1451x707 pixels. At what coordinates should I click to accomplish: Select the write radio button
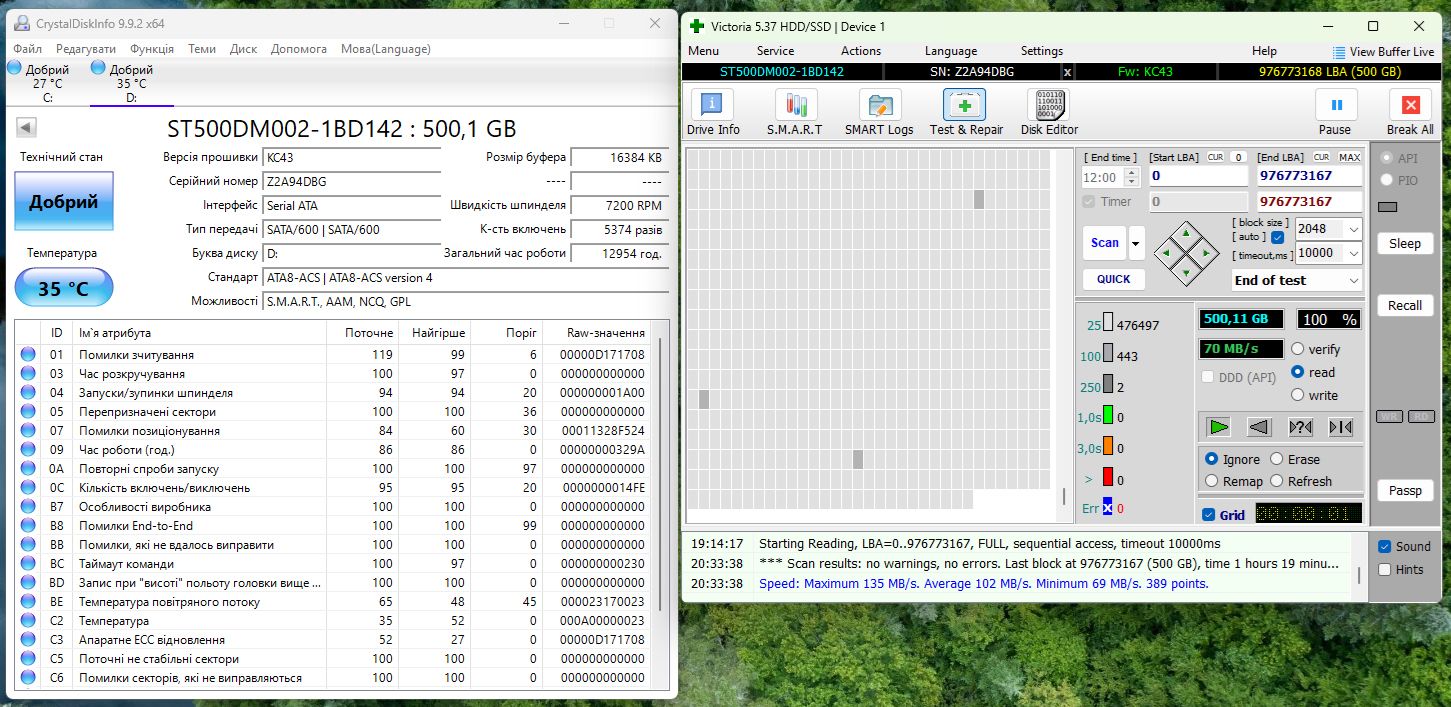pyautogui.click(x=1298, y=395)
